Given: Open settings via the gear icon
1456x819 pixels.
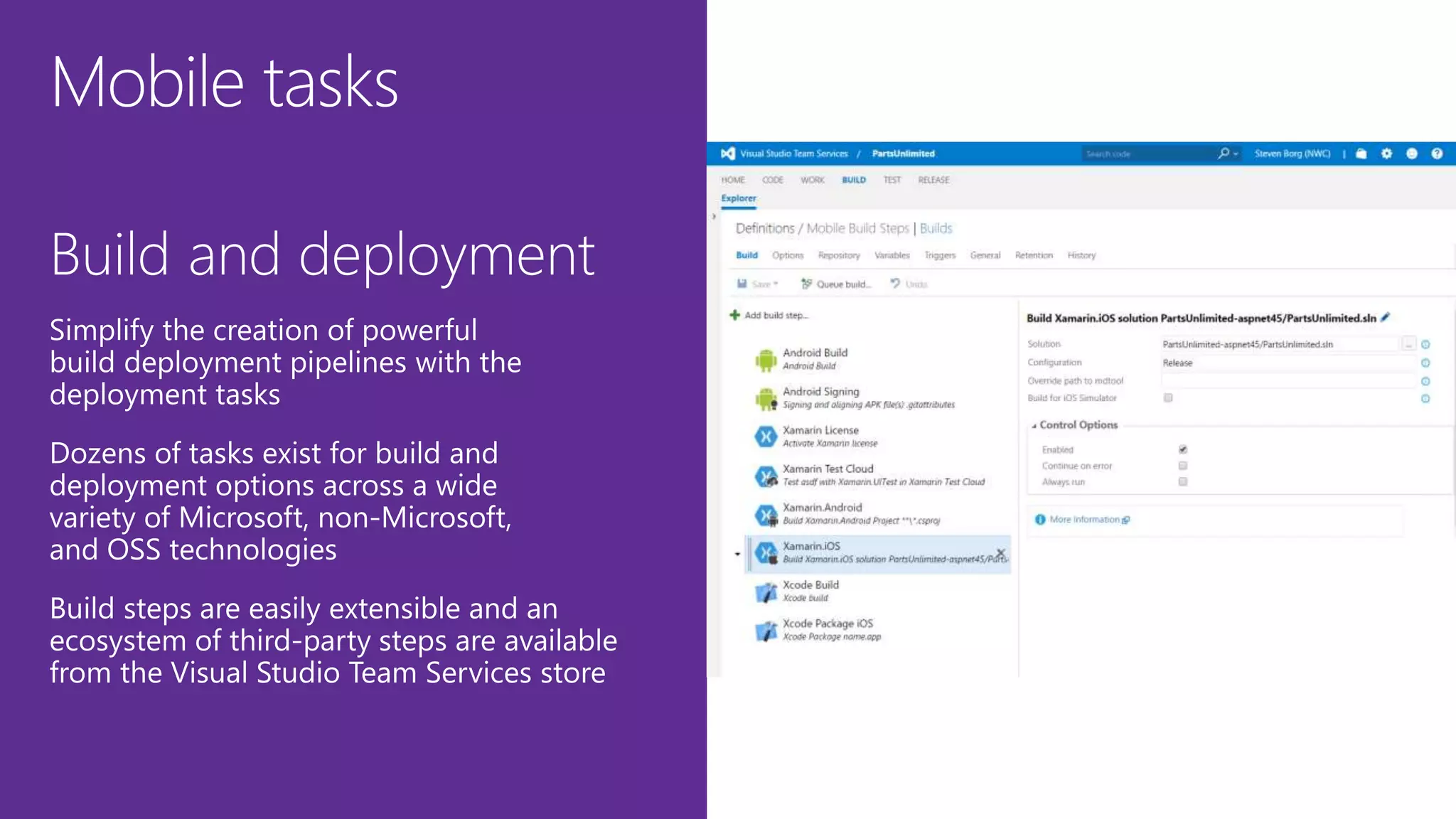Looking at the screenshot, I should (x=1386, y=154).
